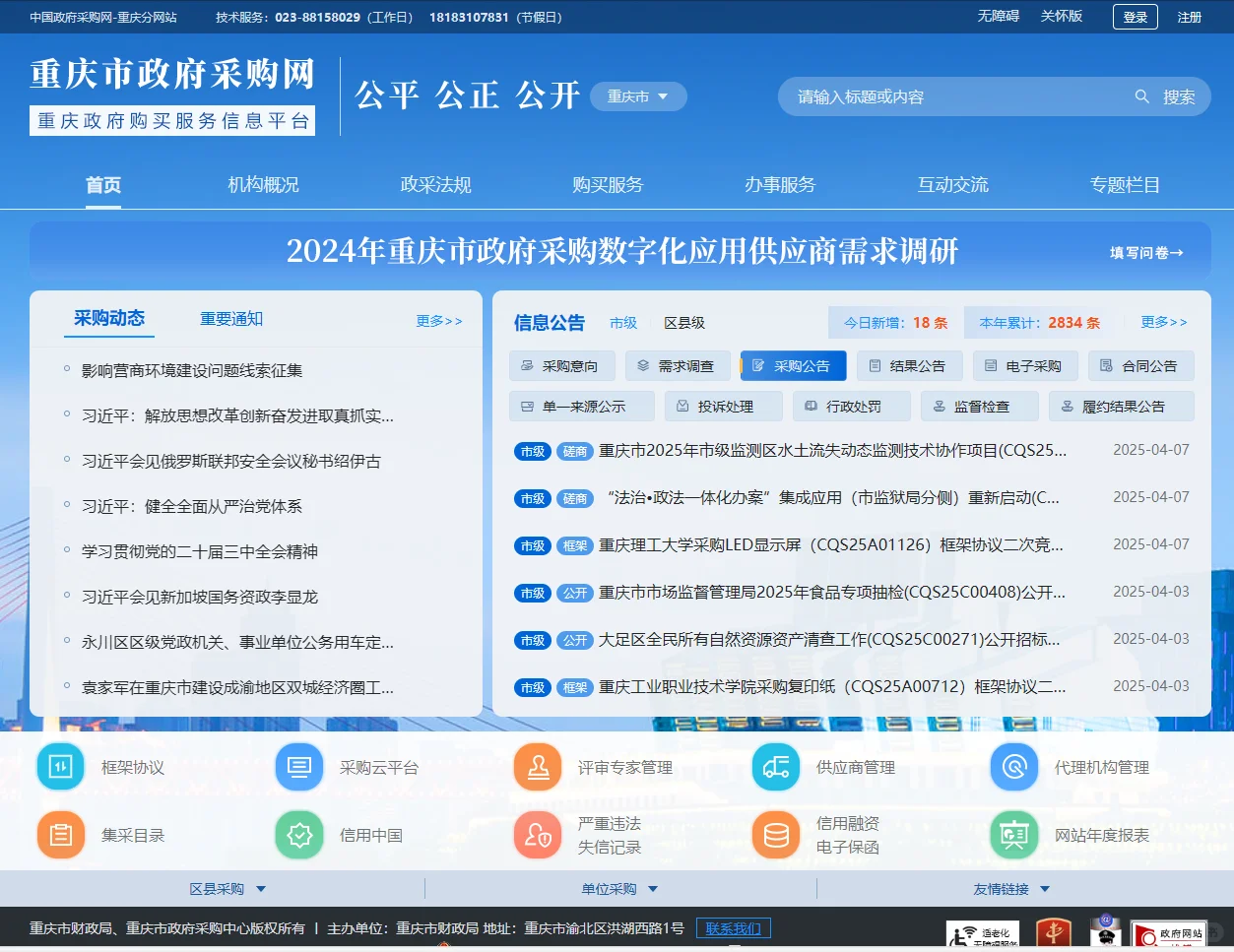1234x952 pixels.
Task: Click the search magnifier icon
Action: coord(1142,96)
